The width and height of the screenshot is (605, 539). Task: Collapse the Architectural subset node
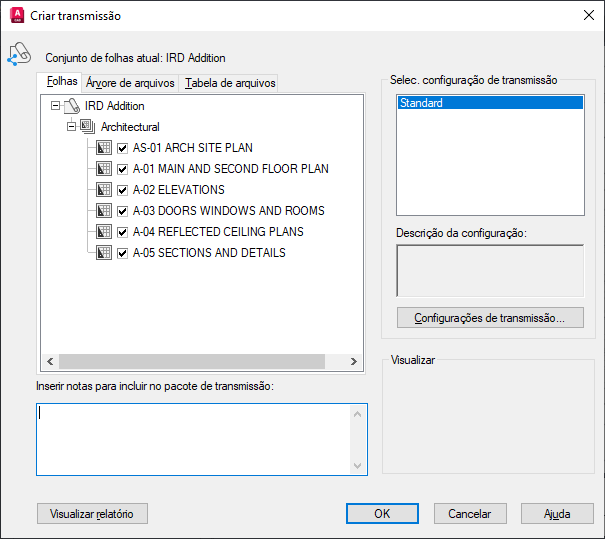pyautogui.click(x=71, y=127)
